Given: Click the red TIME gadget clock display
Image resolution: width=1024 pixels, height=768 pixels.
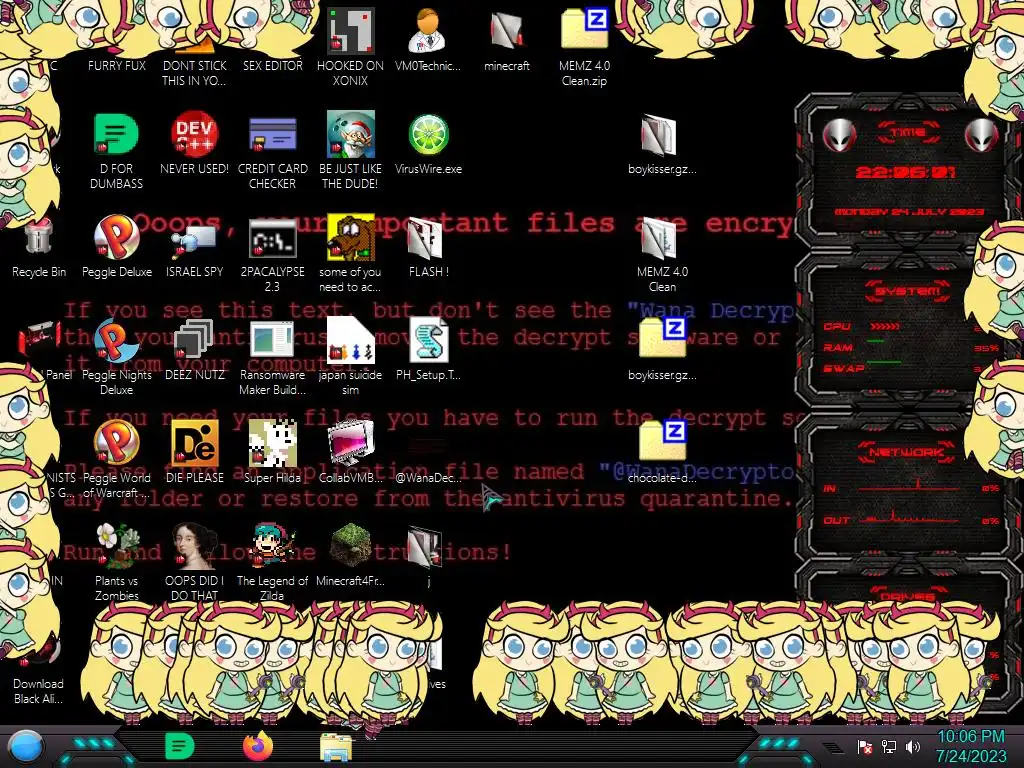Looking at the screenshot, I should coord(906,172).
